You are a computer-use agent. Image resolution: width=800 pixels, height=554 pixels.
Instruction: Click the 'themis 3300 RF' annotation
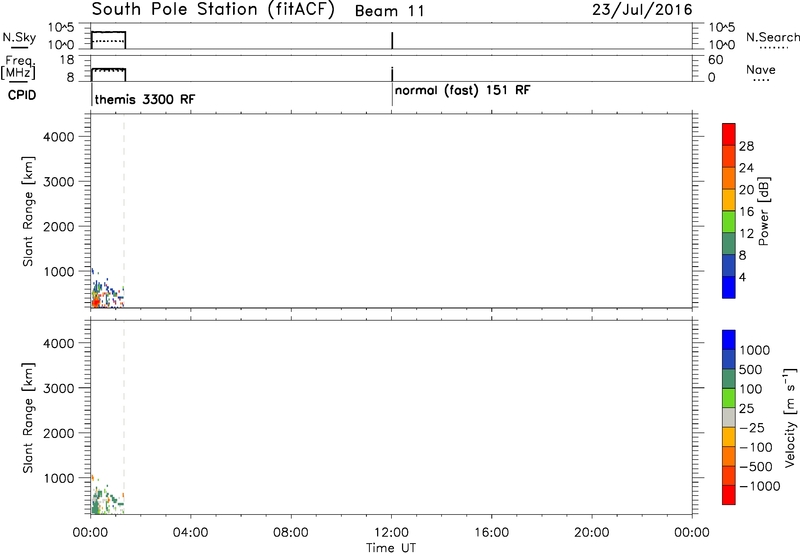(x=145, y=99)
